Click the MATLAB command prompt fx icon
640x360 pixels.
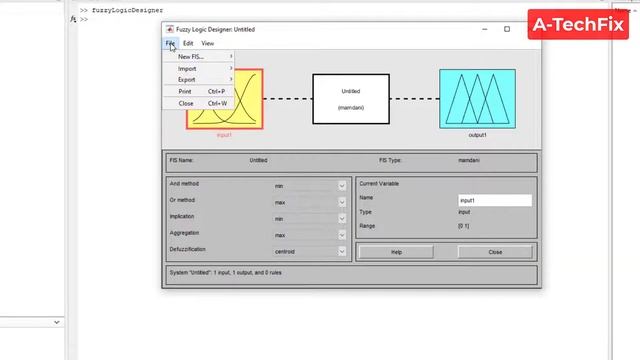73,19
